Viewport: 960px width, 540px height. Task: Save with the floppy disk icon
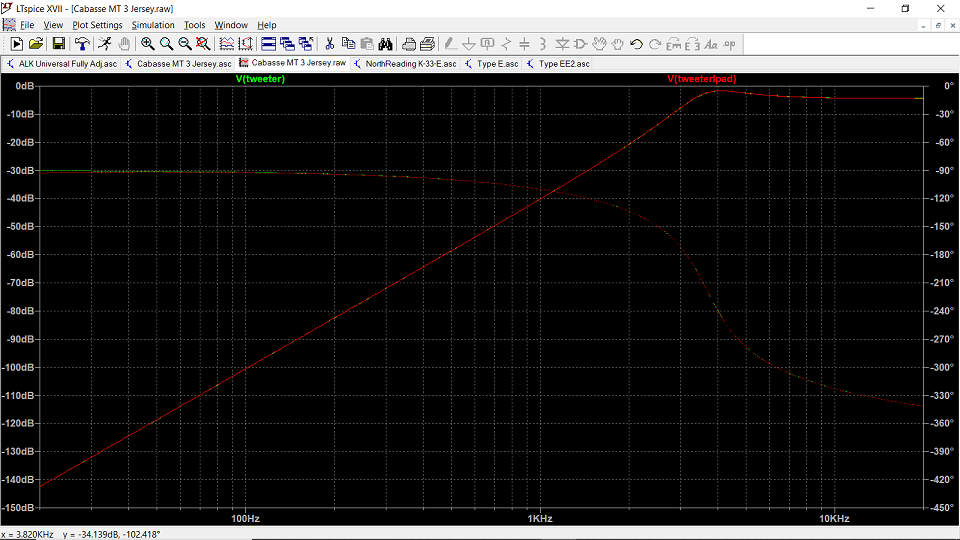tap(58, 44)
